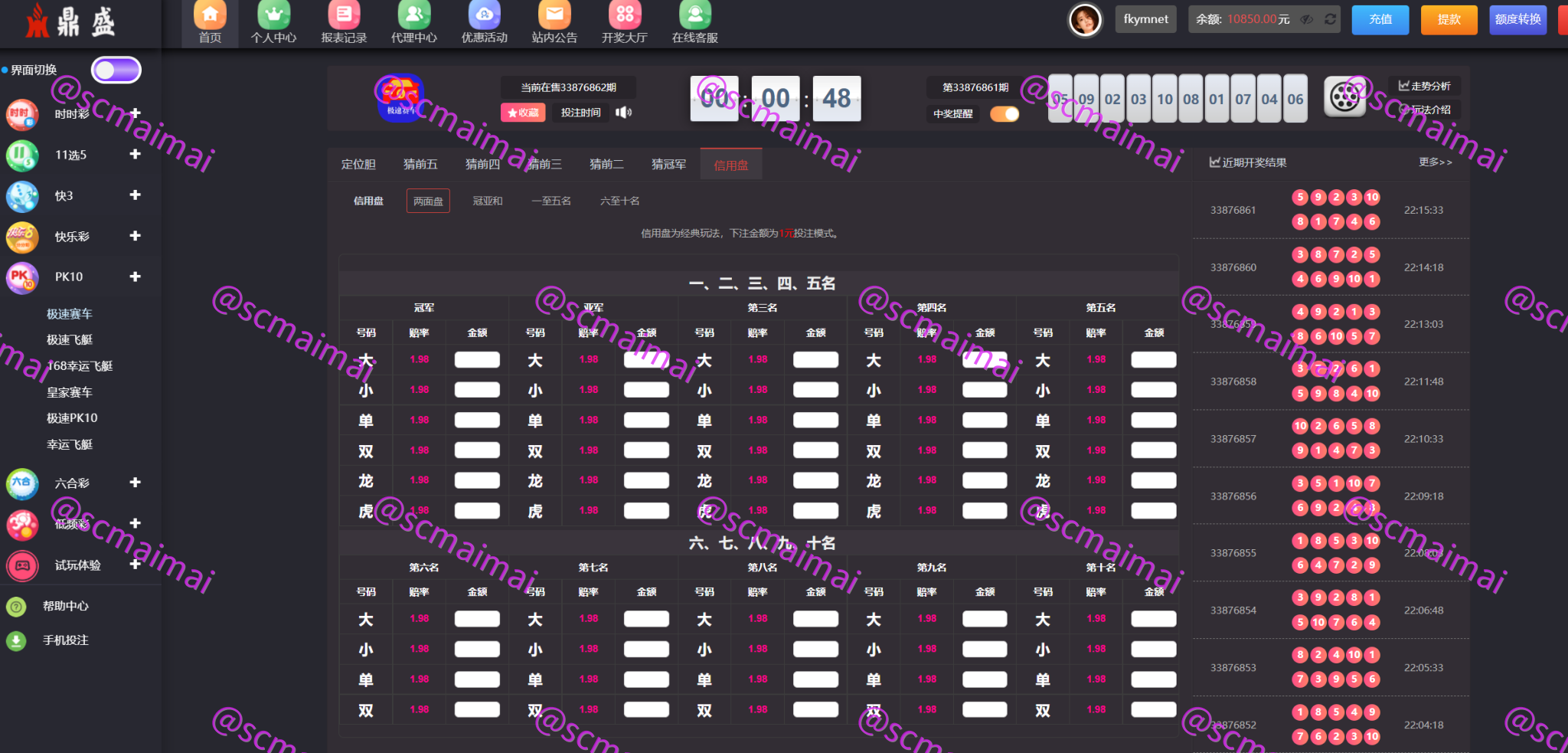Select the 快乐彩 category icon
Viewport: 1568px width, 753px height.
pos(21,237)
